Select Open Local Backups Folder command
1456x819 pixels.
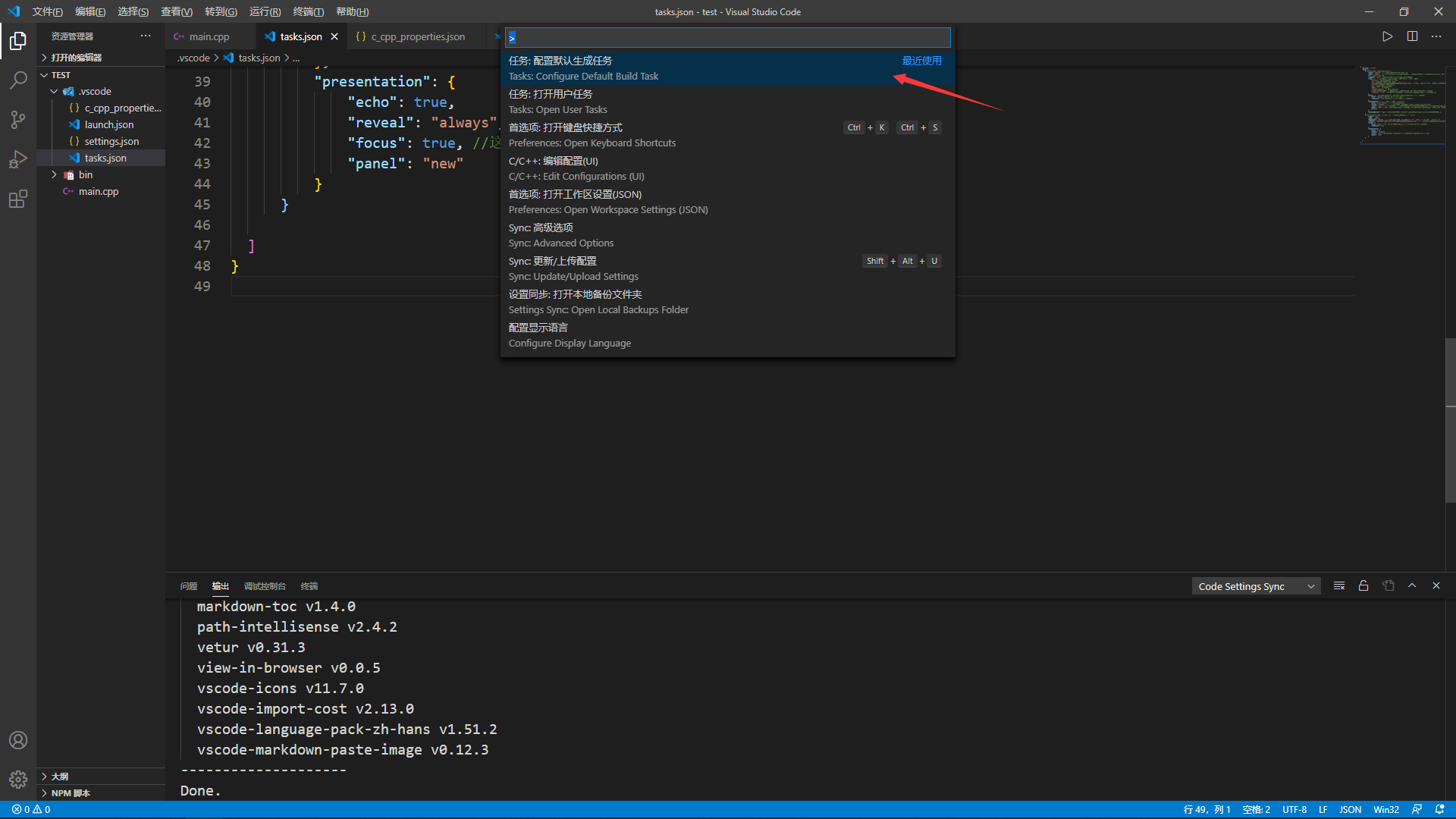click(x=728, y=302)
